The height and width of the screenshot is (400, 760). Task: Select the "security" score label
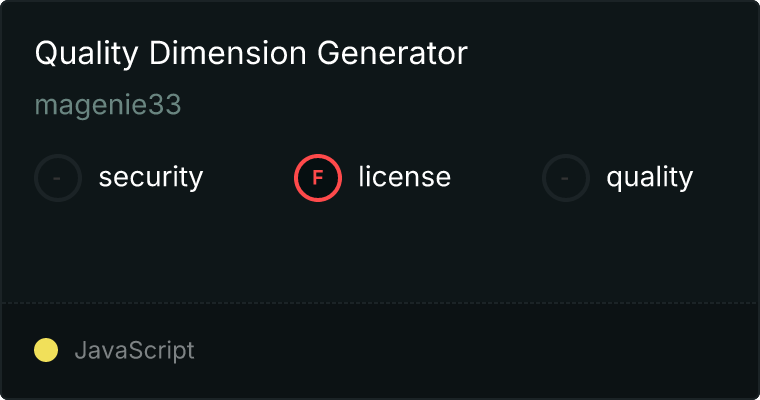click(x=151, y=178)
